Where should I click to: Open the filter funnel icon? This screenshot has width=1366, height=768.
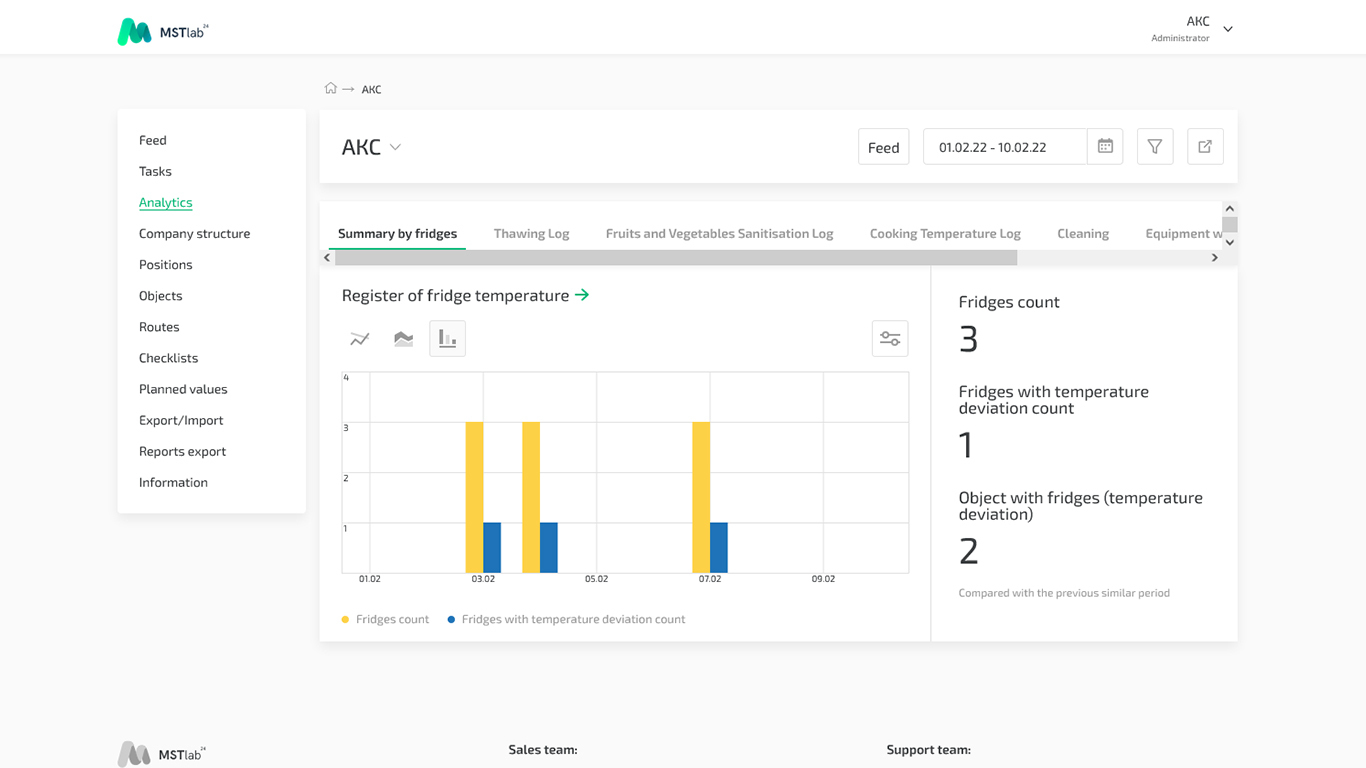point(1155,147)
